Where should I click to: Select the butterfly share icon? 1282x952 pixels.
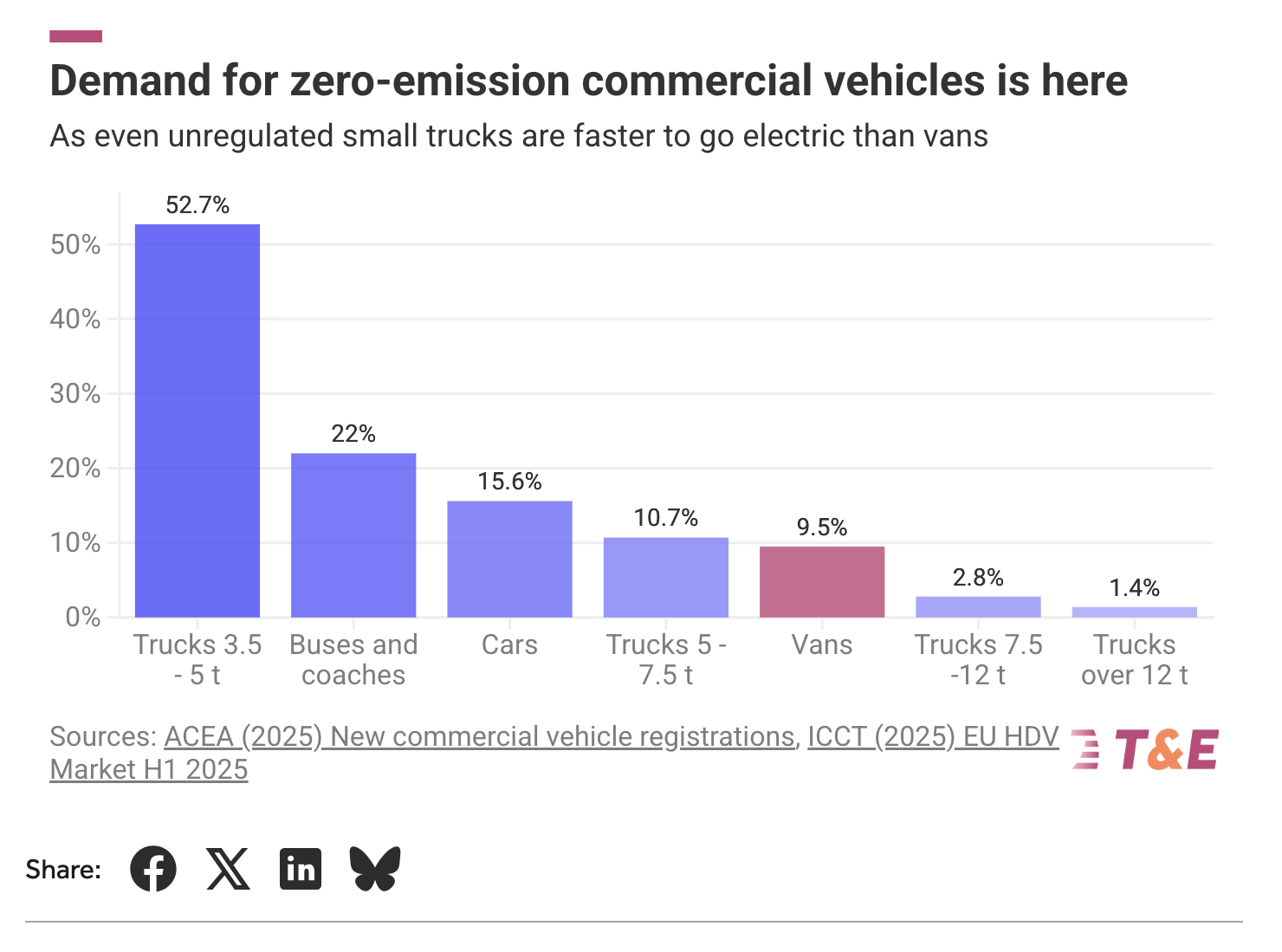coord(375,869)
